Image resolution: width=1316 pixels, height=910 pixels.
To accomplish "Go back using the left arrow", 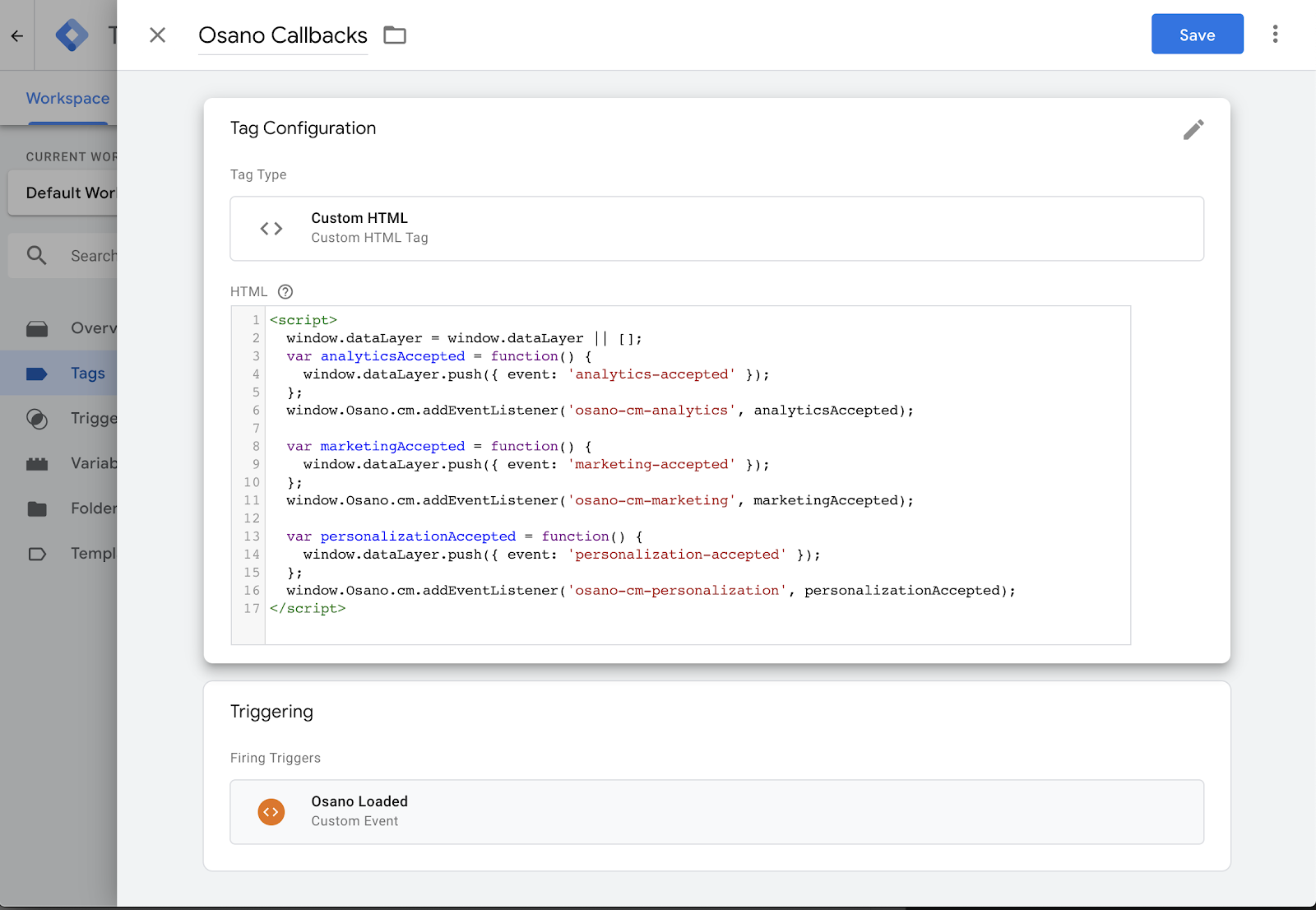I will click(16, 35).
